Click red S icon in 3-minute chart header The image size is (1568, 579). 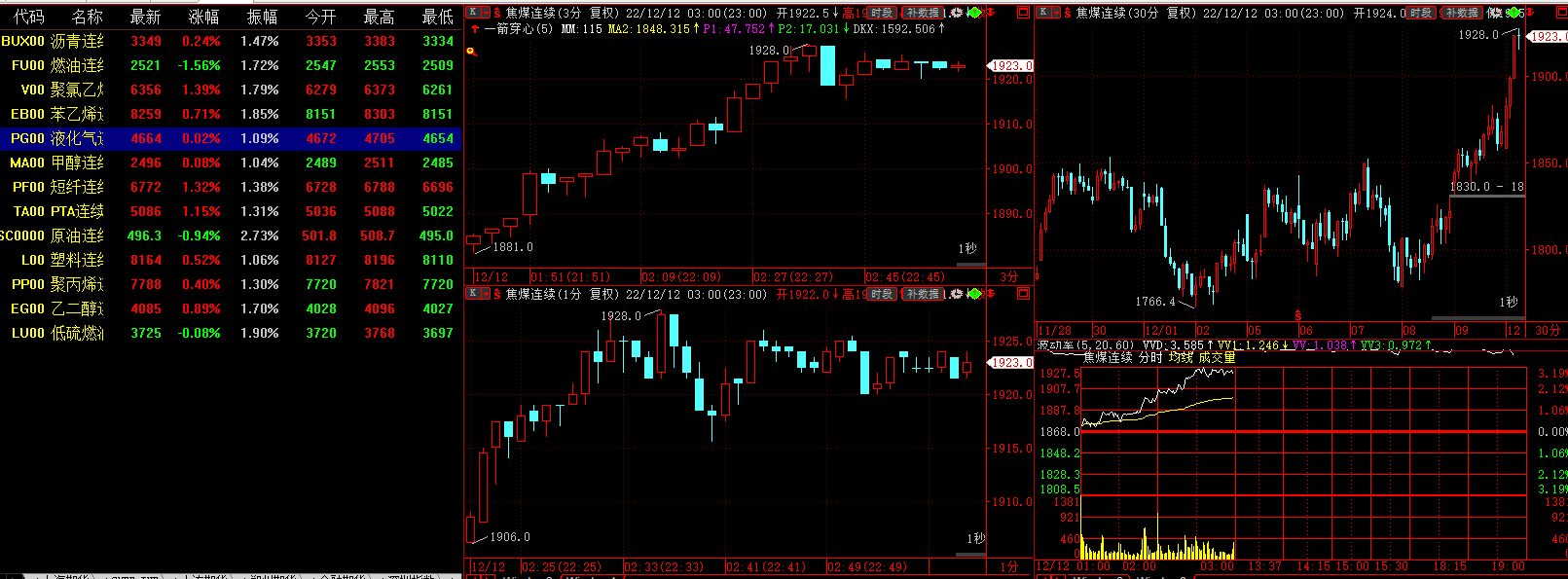(497, 14)
